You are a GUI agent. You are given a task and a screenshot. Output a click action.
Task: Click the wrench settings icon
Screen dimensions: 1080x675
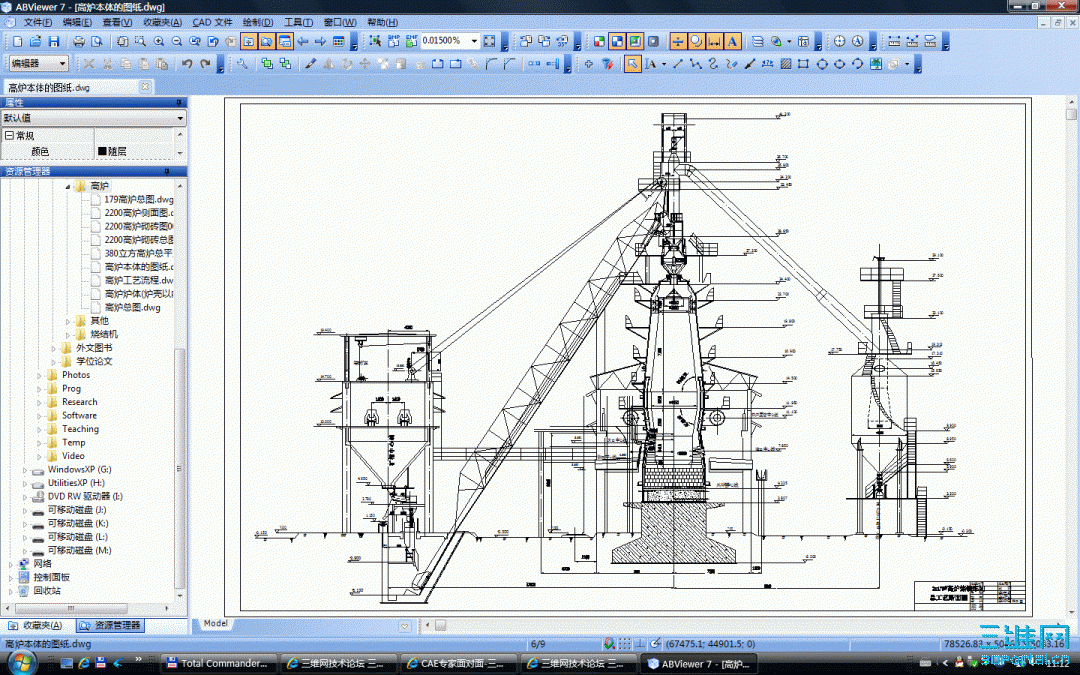click(242, 64)
